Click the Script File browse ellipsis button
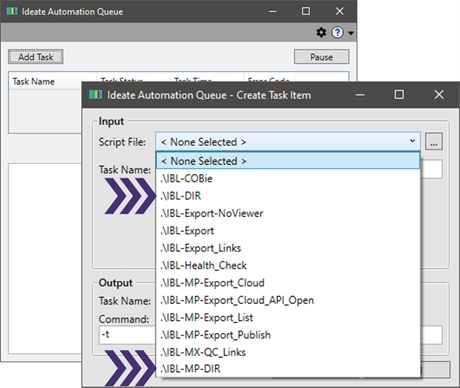Screen dimensions: 460x388 coord(434,142)
